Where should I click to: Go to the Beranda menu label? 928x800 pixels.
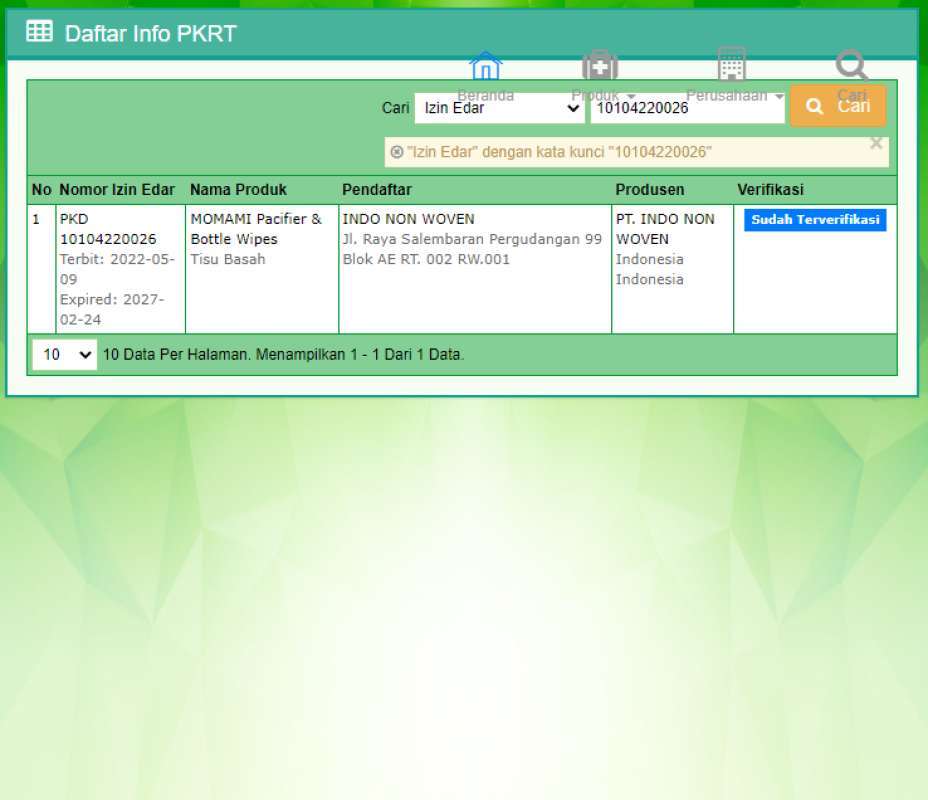485,96
